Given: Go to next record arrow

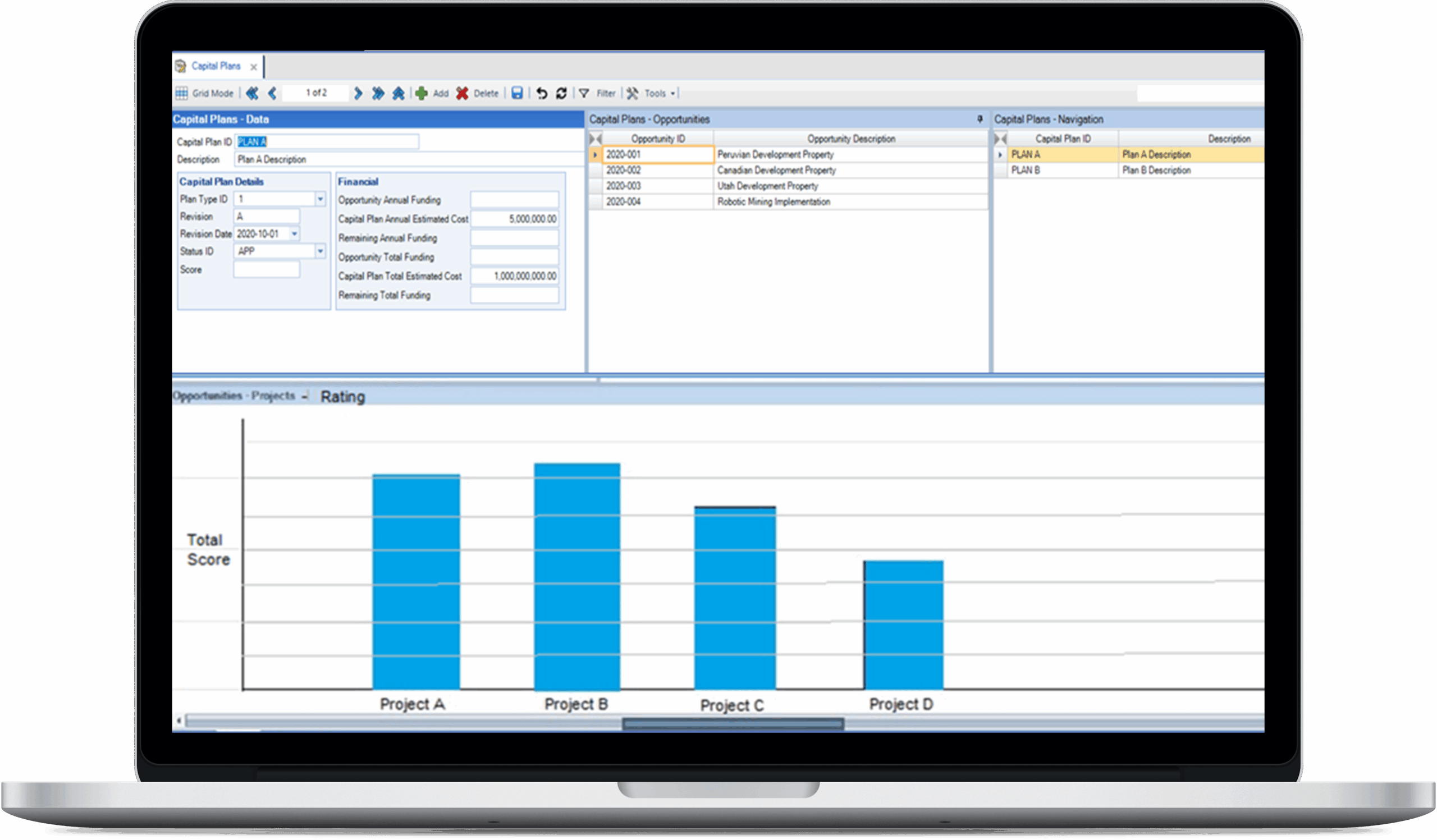Looking at the screenshot, I should click(x=358, y=93).
